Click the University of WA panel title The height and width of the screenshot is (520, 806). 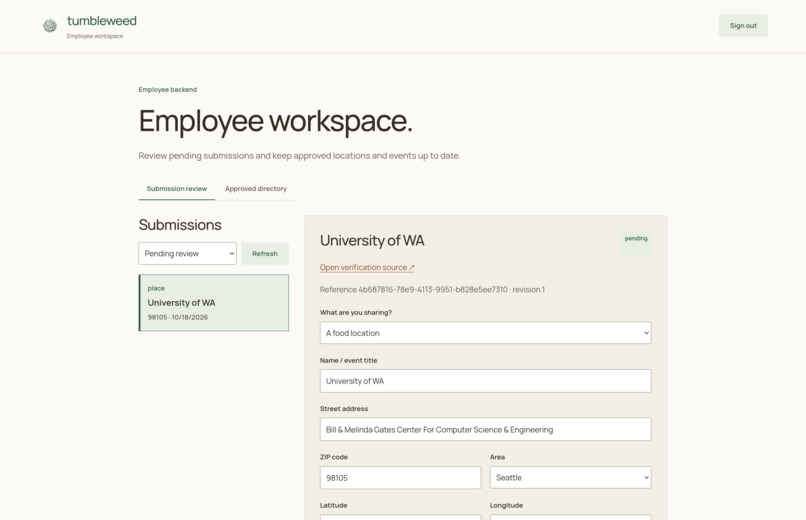[372, 240]
